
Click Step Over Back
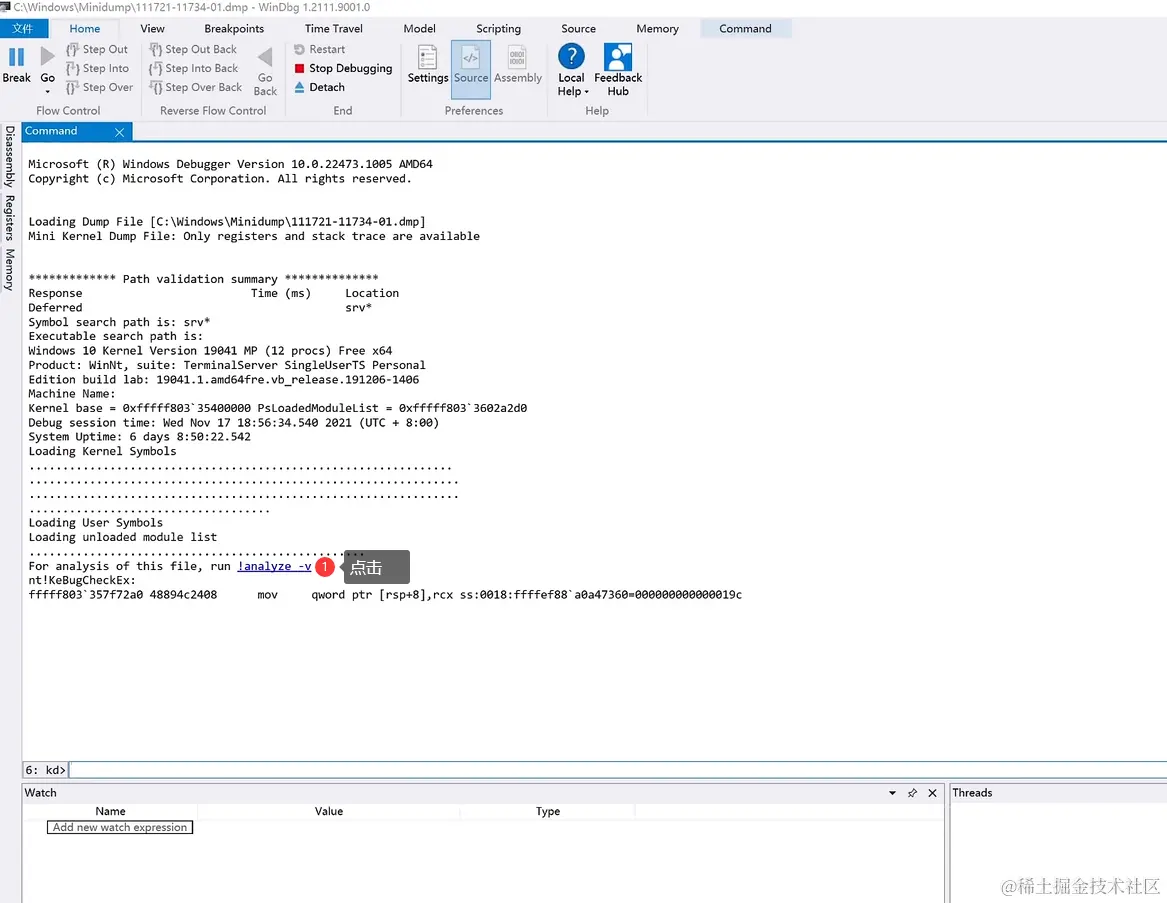point(196,87)
